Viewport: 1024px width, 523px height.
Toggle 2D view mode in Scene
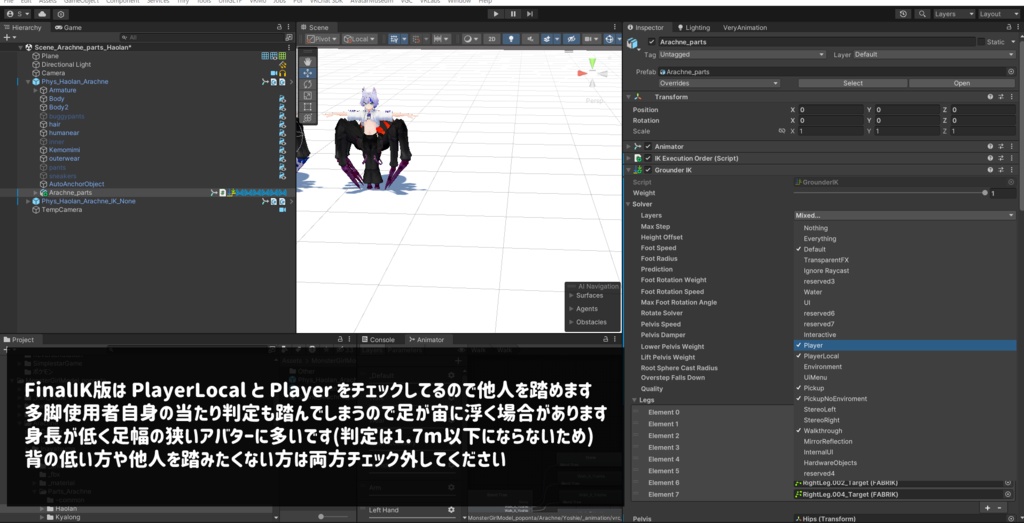[491, 39]
